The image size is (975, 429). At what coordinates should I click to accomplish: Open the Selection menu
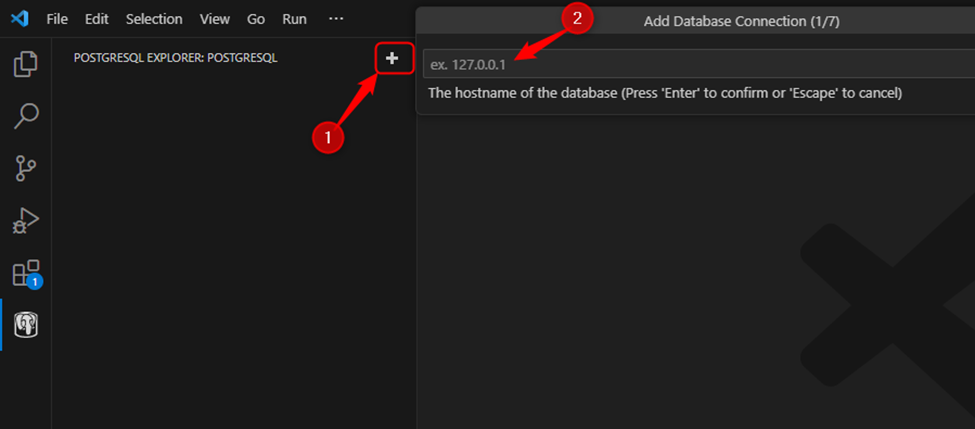pyautogui.click(x=154, y=19)
